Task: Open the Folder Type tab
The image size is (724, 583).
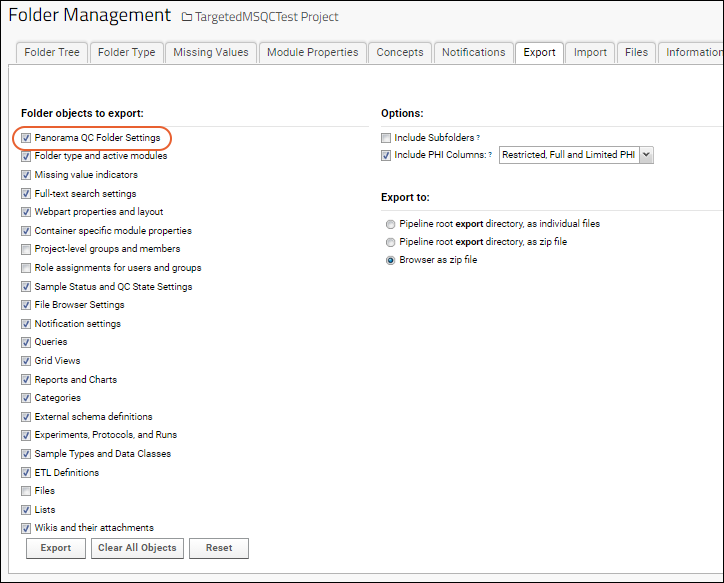Action: [127, 53]
